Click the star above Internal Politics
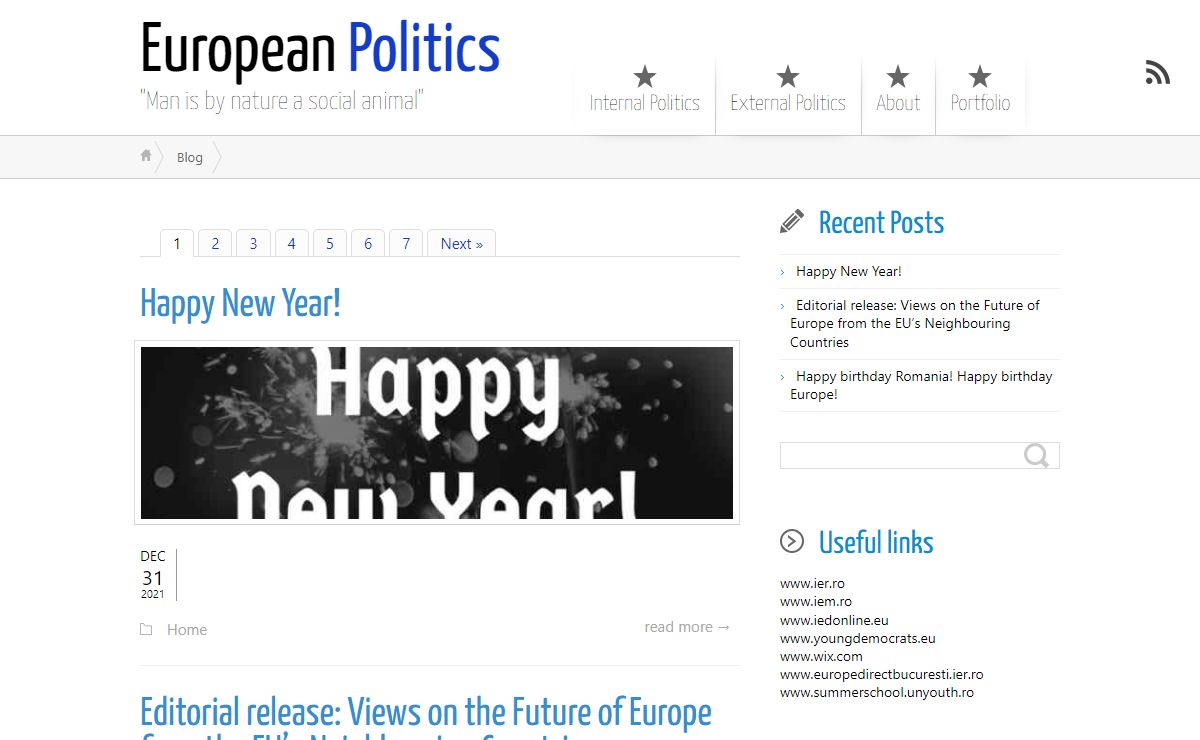The image size is (1200, 740). tap(645, 76)
